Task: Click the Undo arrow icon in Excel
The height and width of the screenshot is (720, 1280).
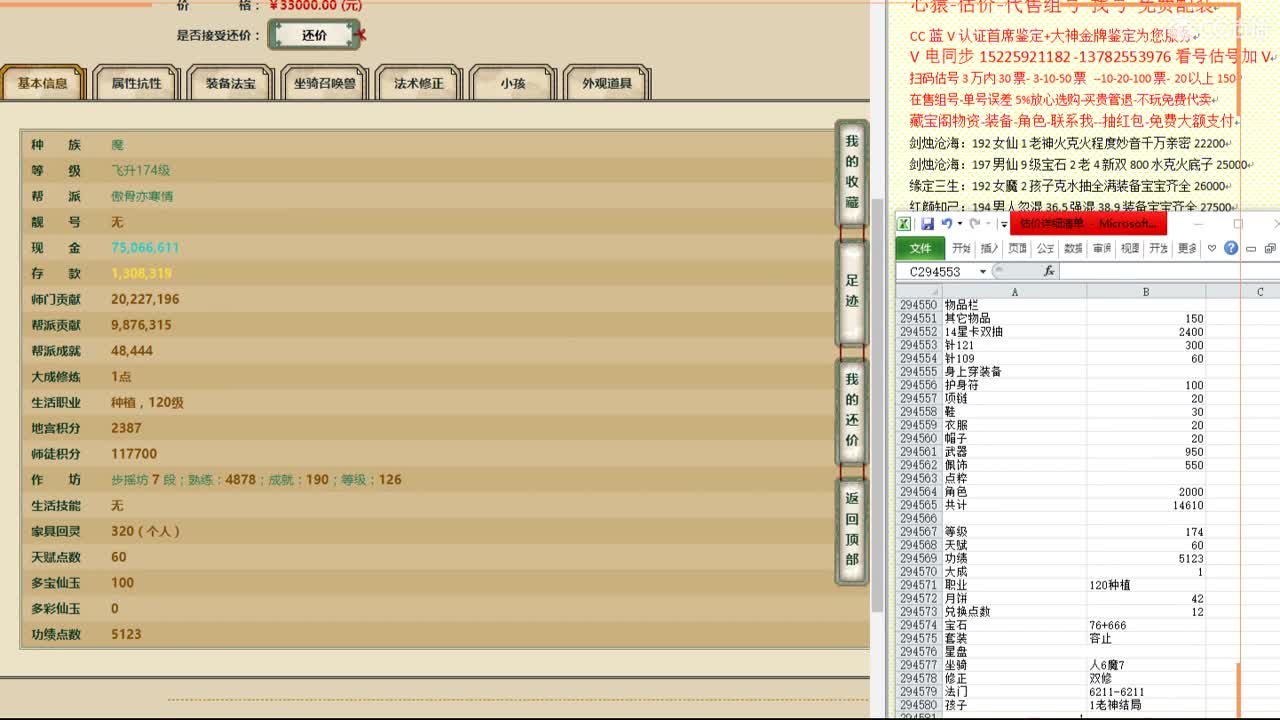Action: point(947,222)
